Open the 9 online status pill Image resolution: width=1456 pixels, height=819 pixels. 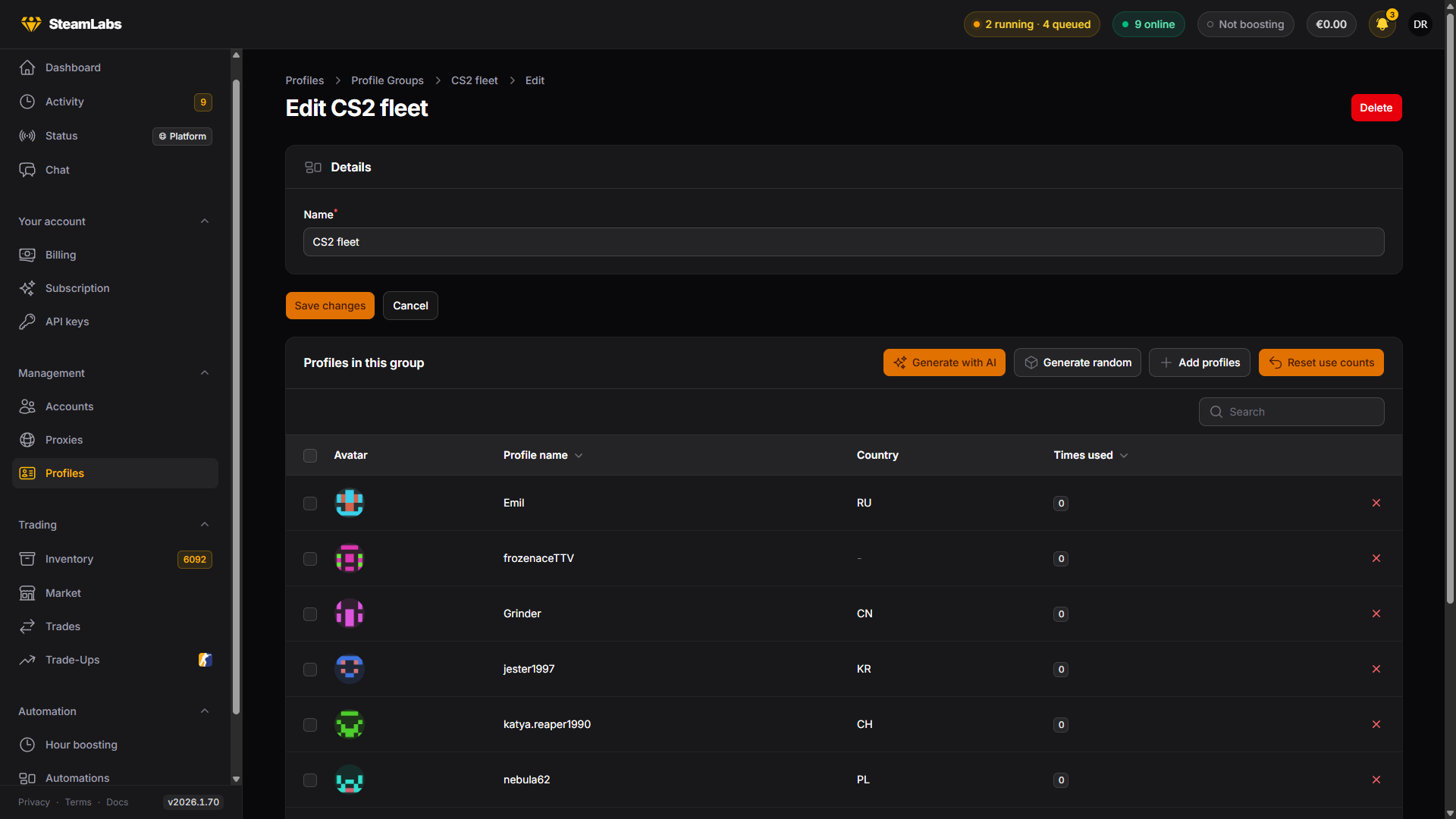click(x=1148, y=24)
